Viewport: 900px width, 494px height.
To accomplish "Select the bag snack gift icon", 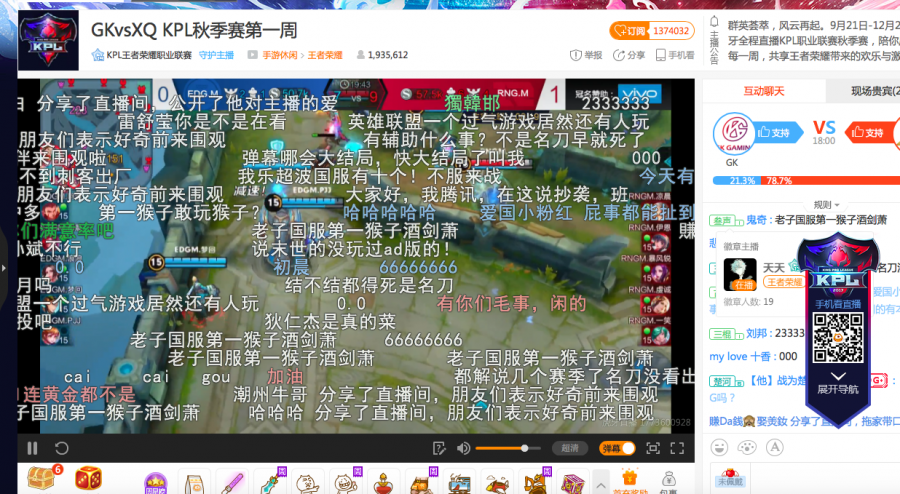I will tap(194, 483).
